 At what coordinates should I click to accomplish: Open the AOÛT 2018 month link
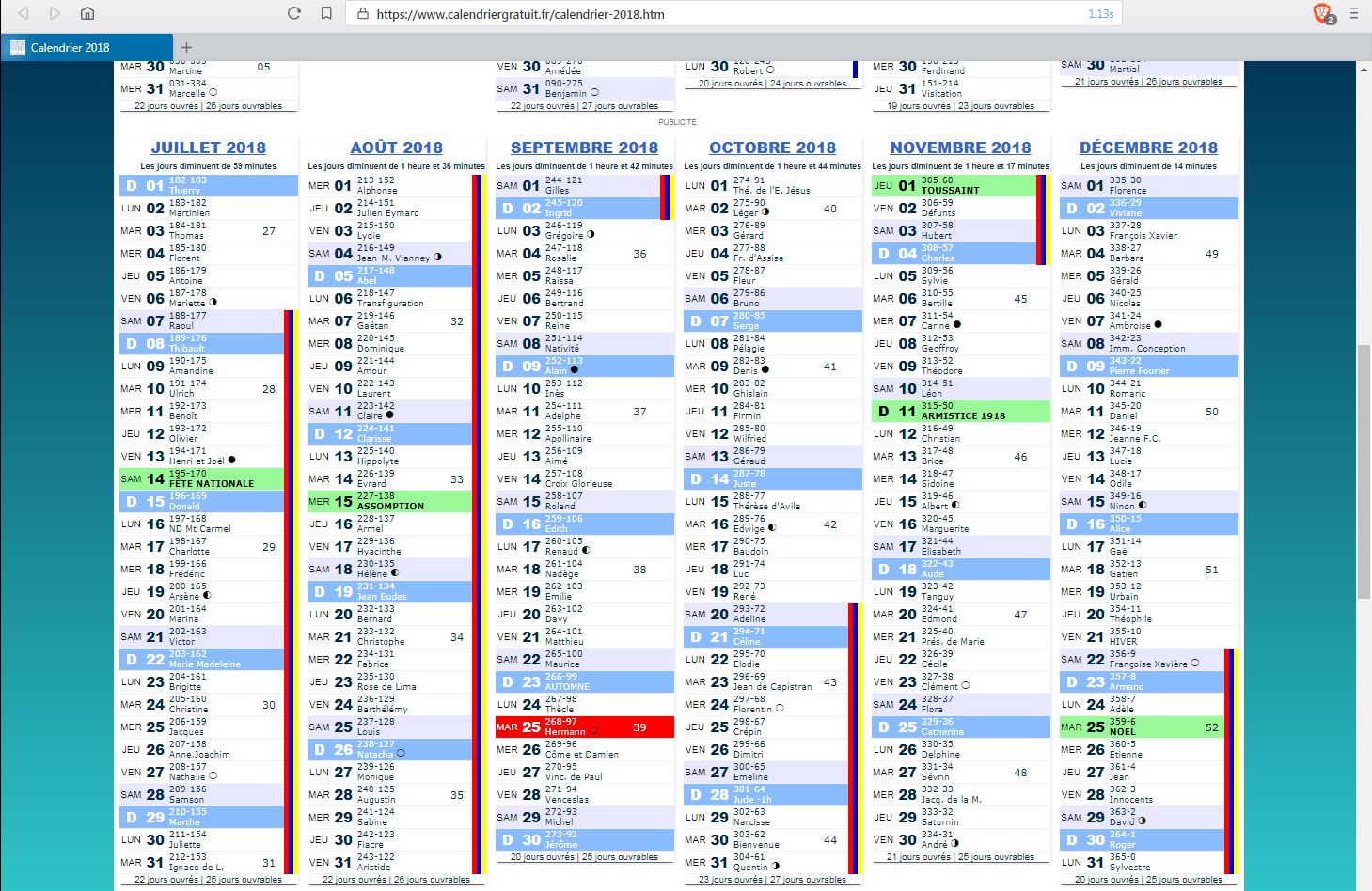coord(396,148)
